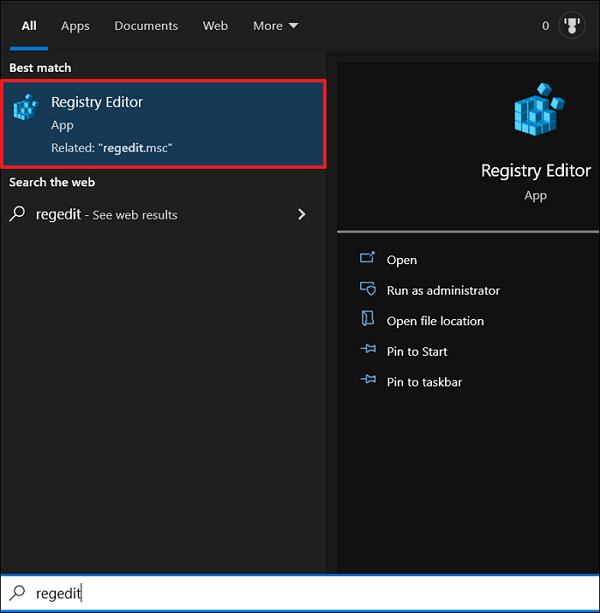The width and height of the screenshot is (600, 613).
Task: Click the Open file location folder icon
Action: click(x=367, y=319)
